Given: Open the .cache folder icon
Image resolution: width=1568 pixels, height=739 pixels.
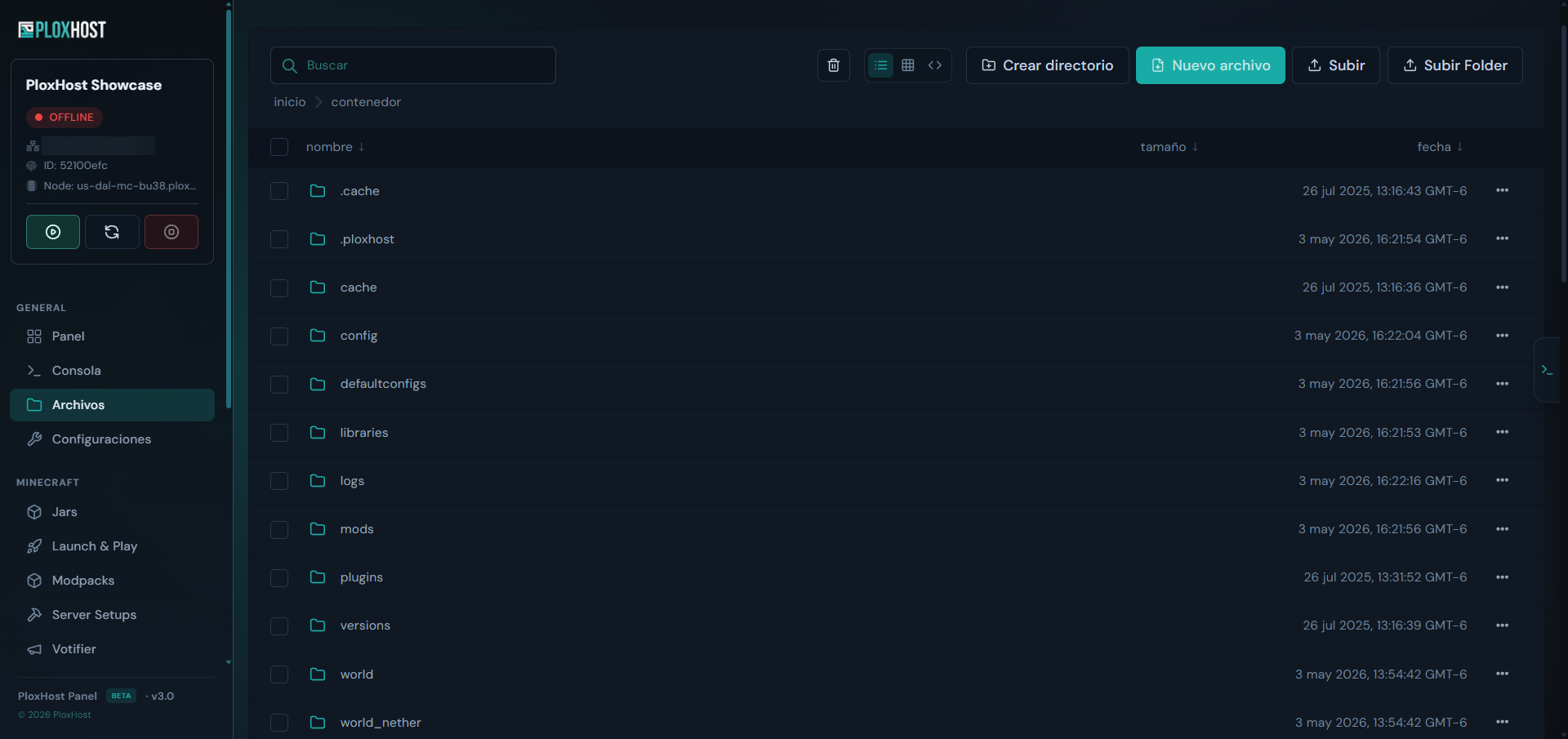Looking at the screenshot, I should [x=318, y=191].
